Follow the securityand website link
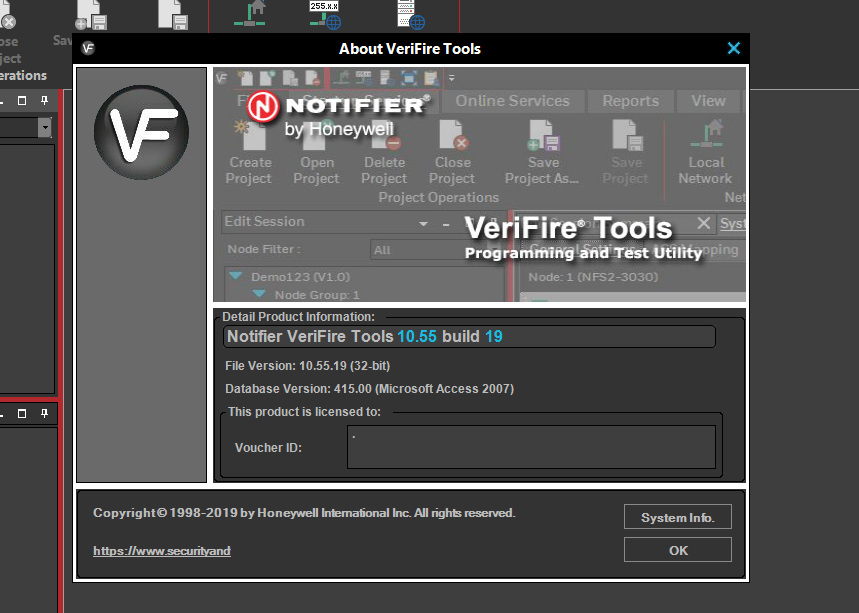The width and height of the screenshot is (859, 613). click(161, 550)
